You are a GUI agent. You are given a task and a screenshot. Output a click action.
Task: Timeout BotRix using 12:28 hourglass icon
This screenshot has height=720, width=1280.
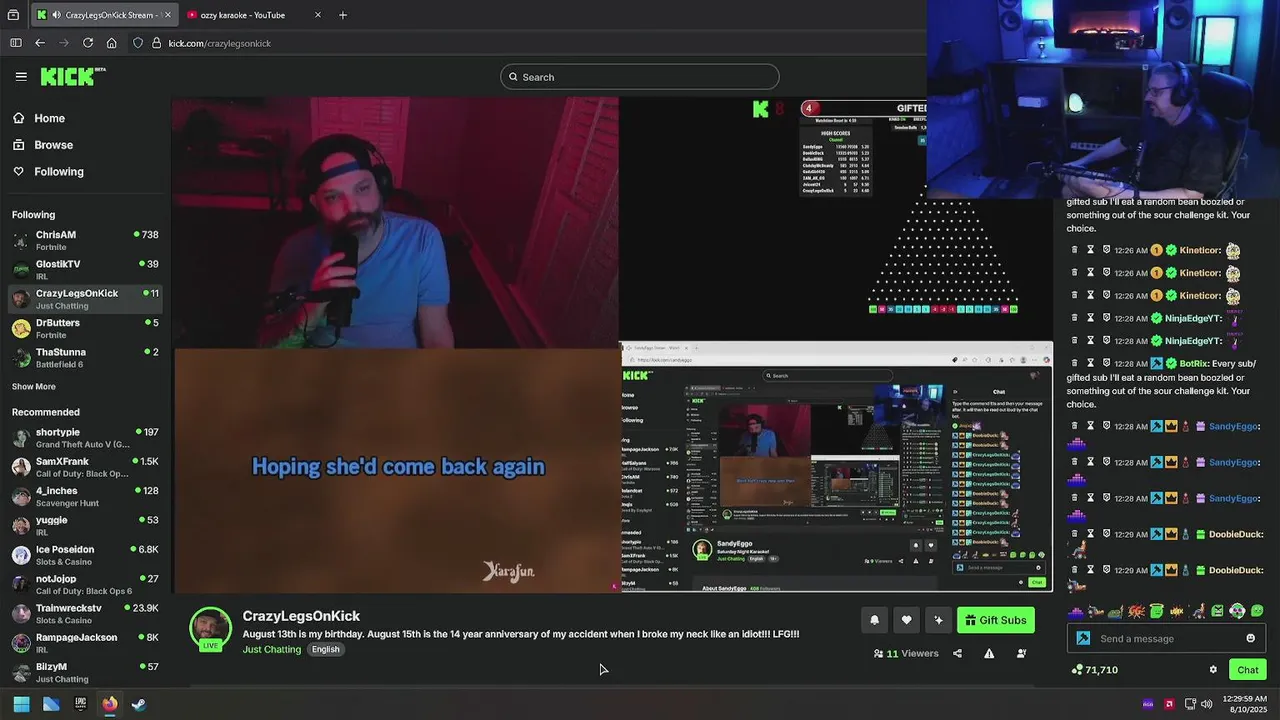point(1091,363)
